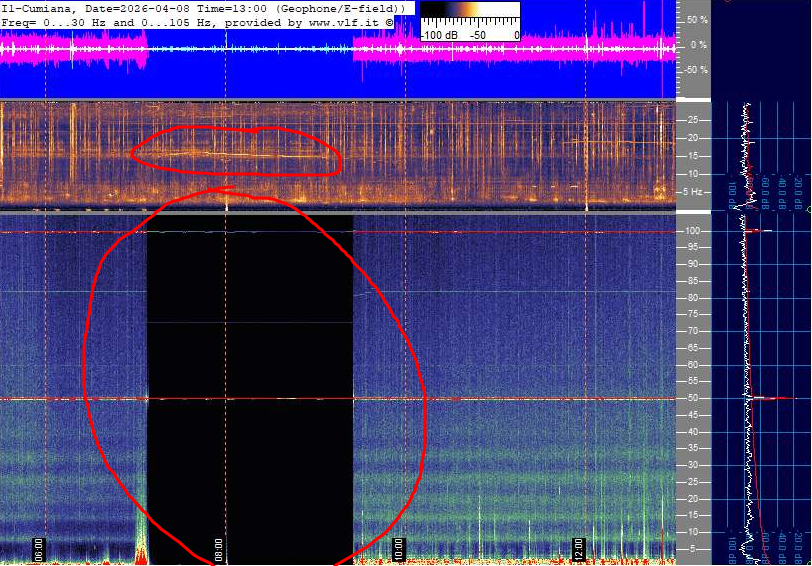Select the 06:00 time marker

pos(38,549)
